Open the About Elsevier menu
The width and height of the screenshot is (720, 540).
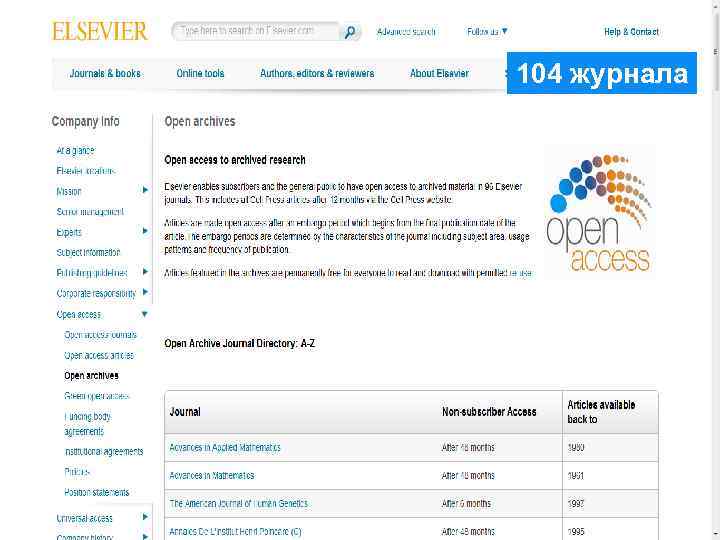click(x=439, y=73)
